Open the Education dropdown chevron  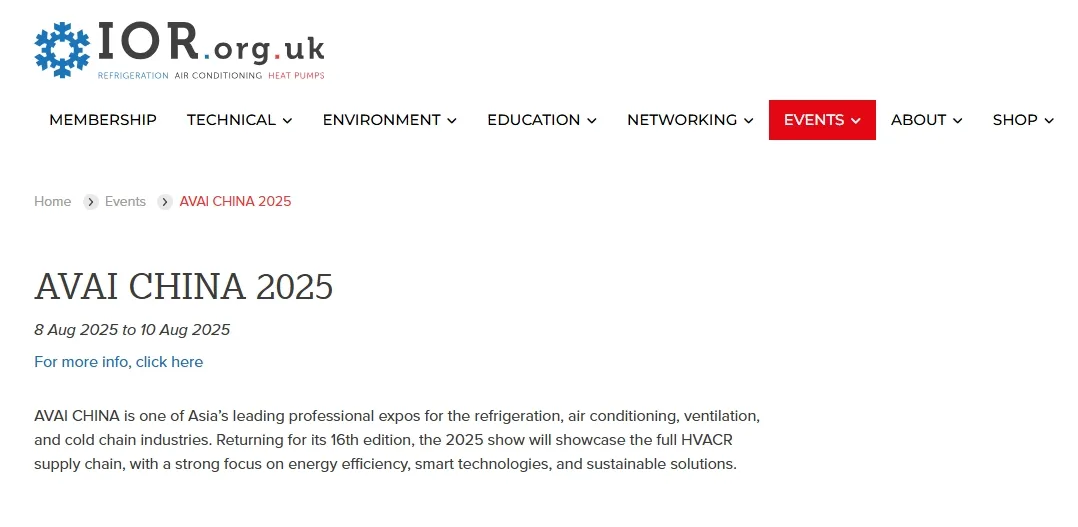592,121
